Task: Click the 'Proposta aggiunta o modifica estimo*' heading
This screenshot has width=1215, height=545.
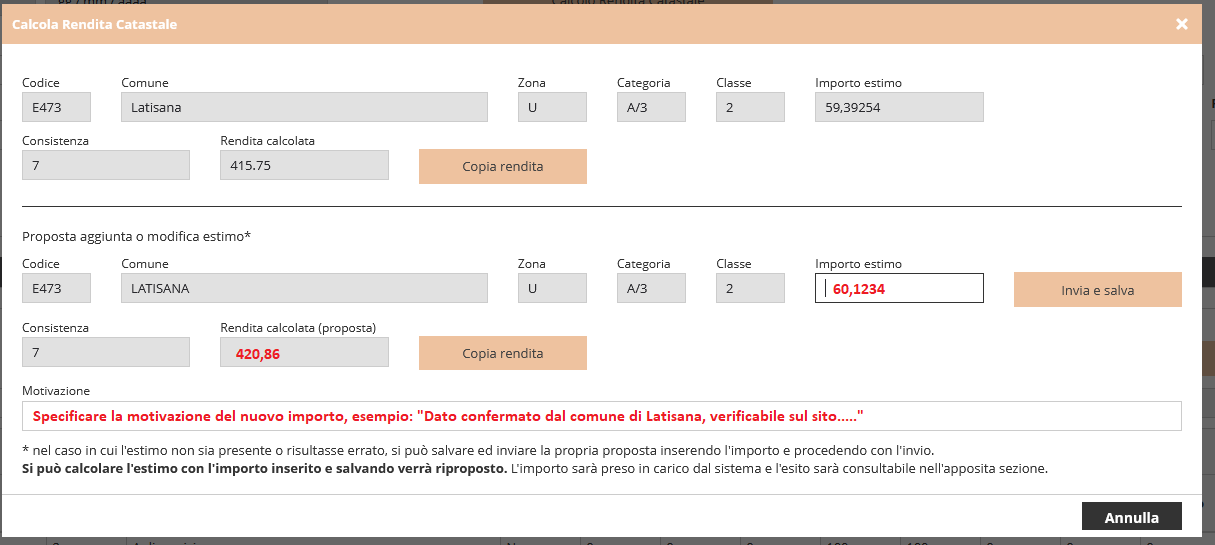Action: 136,237
